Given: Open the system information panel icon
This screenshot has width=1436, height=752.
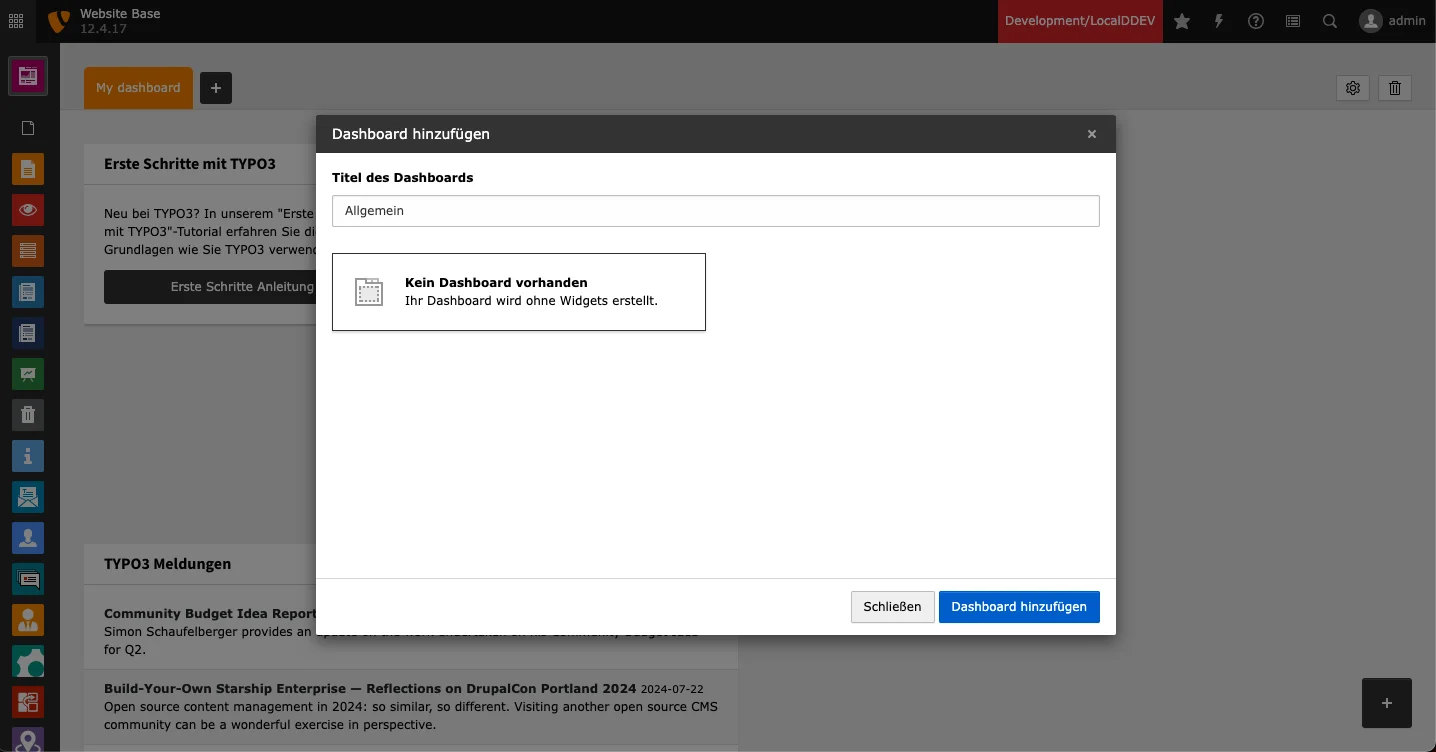Looking at the screenshot, I should click(1293, 21).
